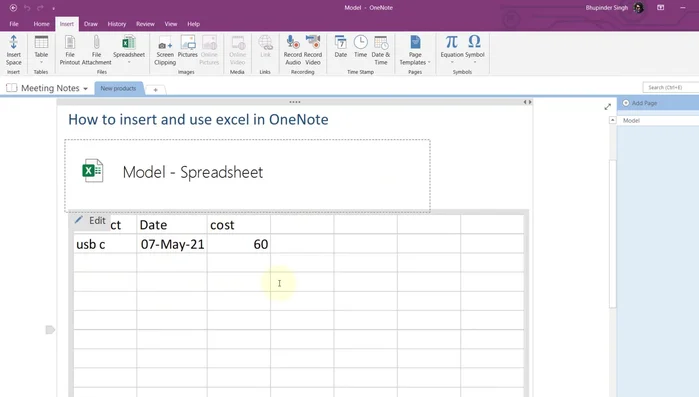Click the cell containing 60
The image size is (699, 397).
(238, 244)
